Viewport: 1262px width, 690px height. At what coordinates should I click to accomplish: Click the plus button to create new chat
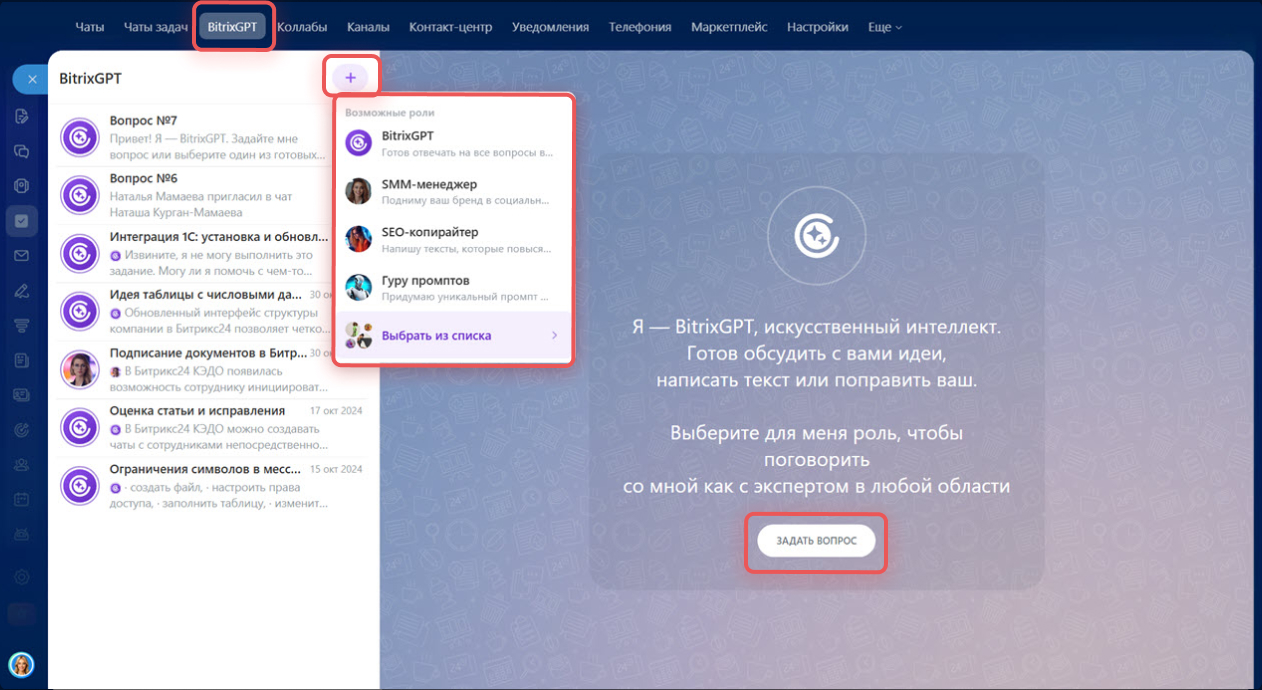point(350,77)
